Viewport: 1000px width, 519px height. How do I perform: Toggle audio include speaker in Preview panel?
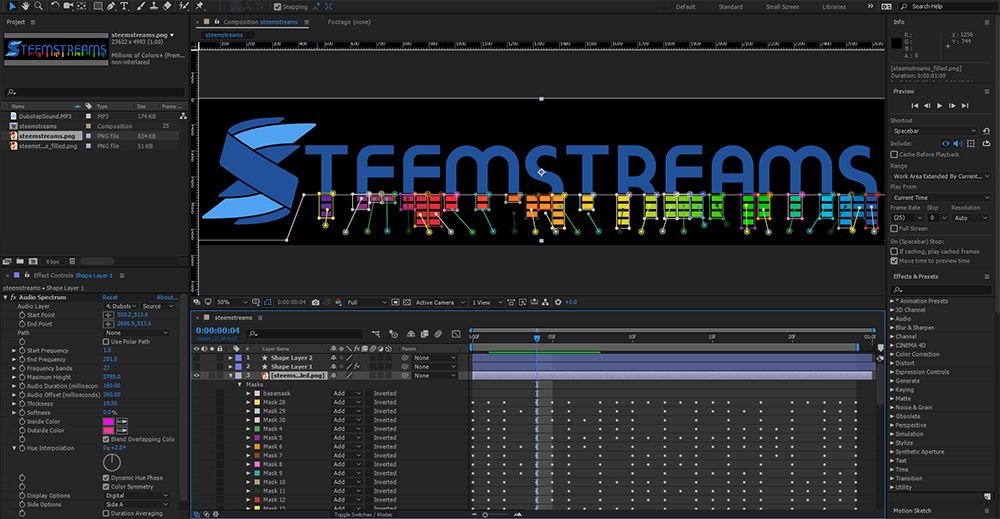pyautogui.click(x=958, y=143)
